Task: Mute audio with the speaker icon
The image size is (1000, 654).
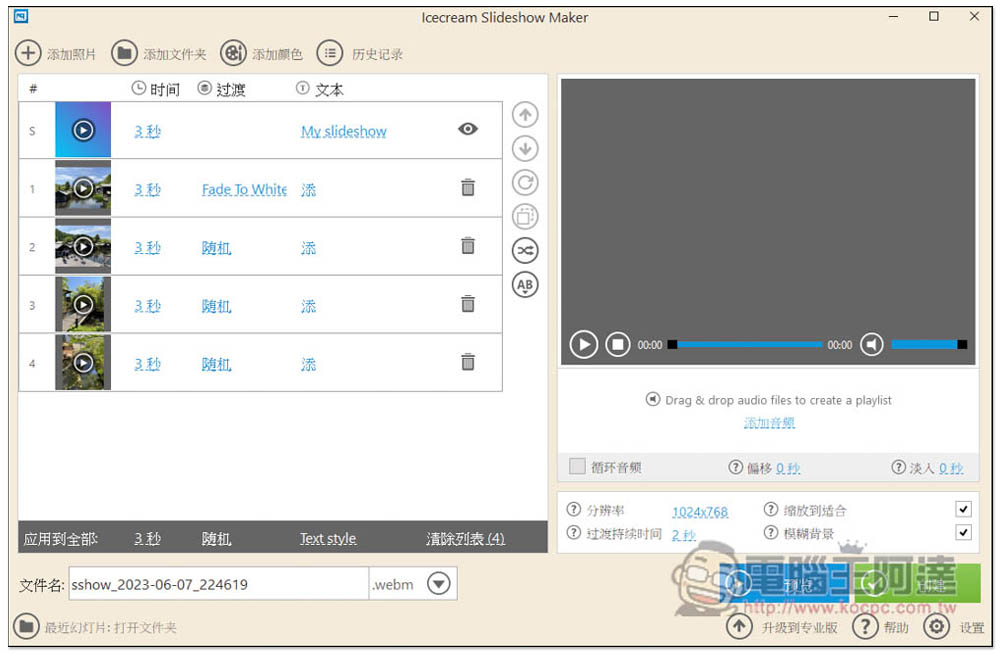Action: (872, 344)
